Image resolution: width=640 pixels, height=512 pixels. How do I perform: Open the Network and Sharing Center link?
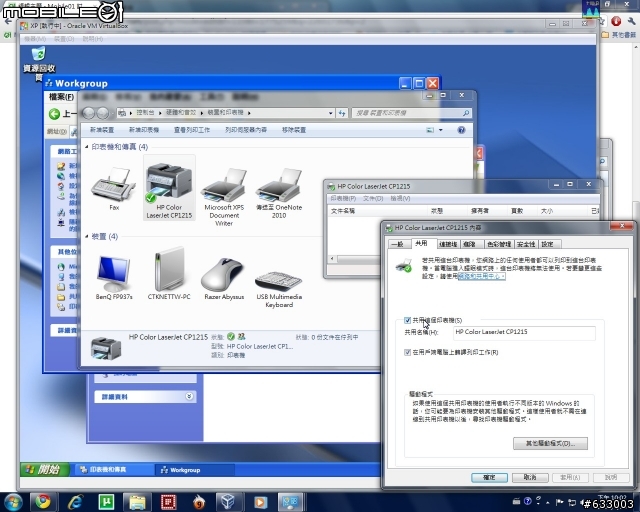point(481,276)
